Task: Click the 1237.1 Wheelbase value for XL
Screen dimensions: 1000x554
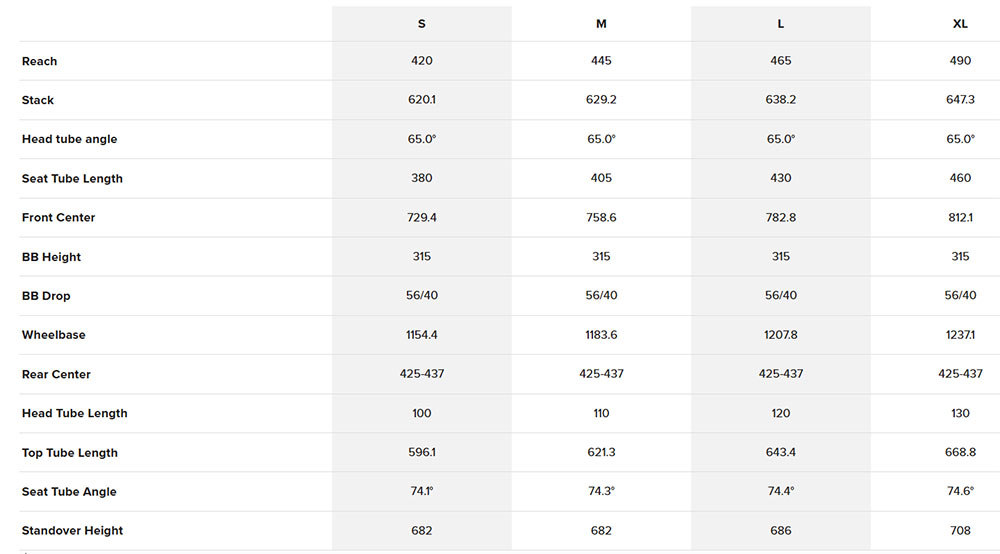Action: click(x=960, y=335)
